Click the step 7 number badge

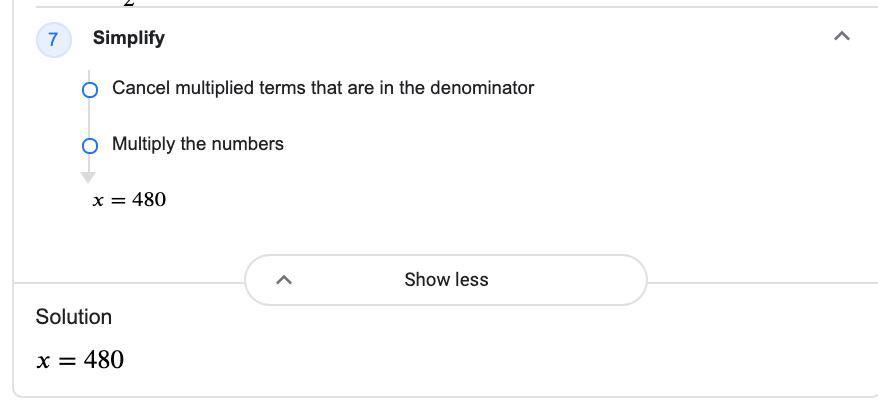point(53,39)
